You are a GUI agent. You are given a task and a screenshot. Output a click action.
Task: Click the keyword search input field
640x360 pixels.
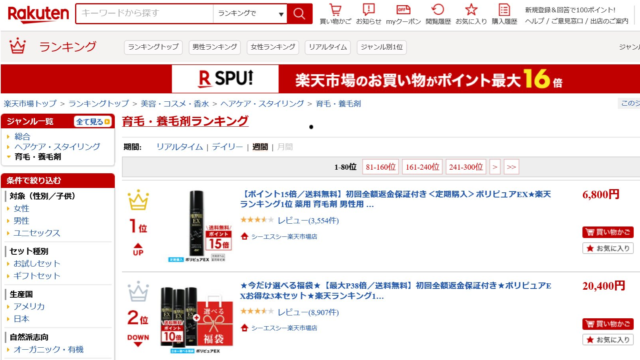[144, 13]
